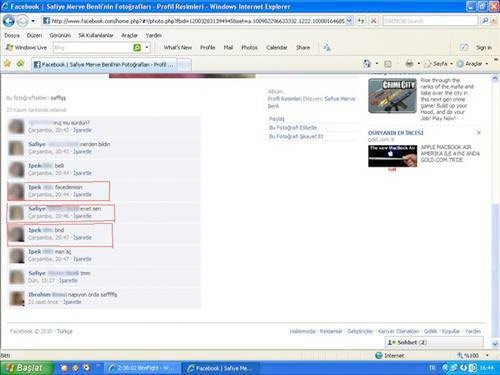Open the Sık Kullanılanlar menu
Viewport: 500px width, 375px height.
coord(96,35)
